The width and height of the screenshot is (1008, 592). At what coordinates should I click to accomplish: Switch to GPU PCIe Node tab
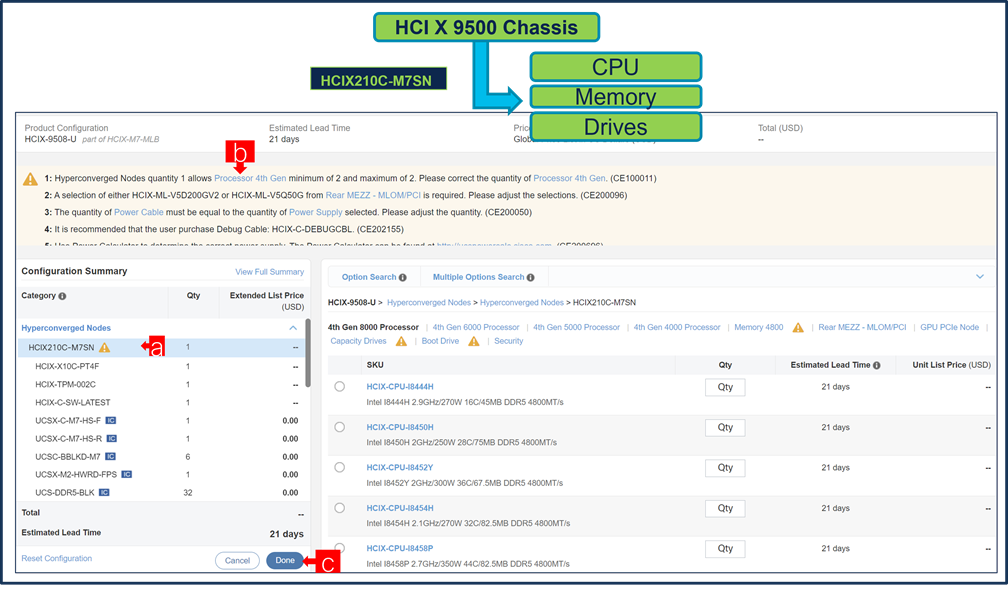pos(950,328)
